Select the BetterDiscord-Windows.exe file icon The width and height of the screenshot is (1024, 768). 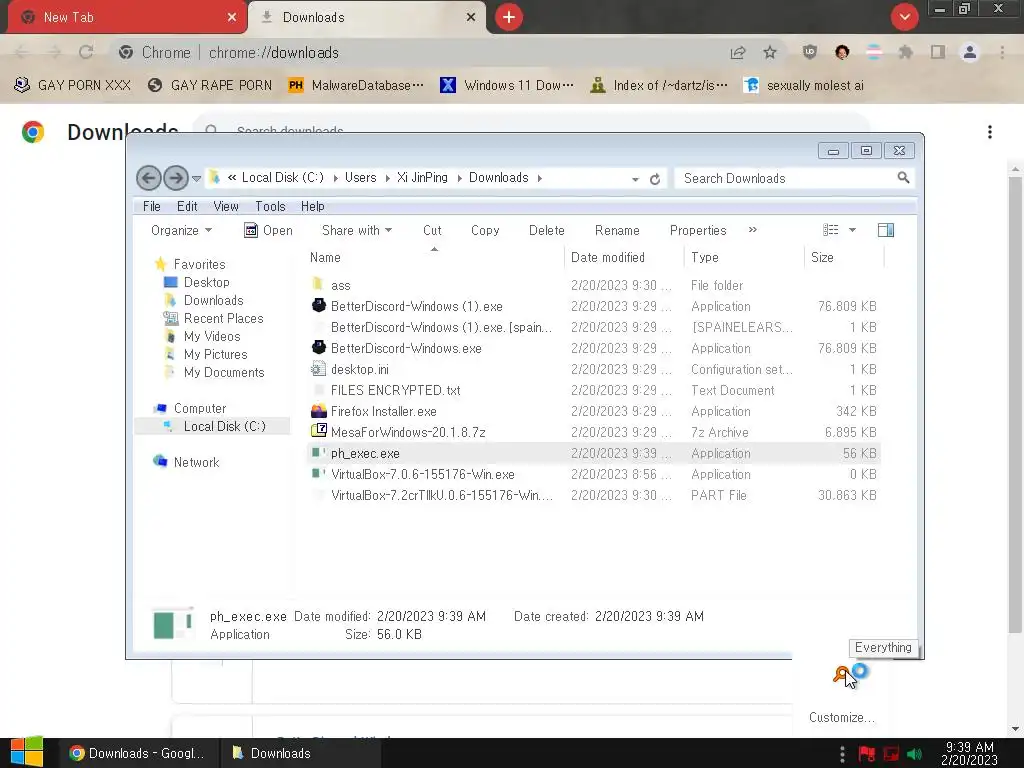point(319,347)
